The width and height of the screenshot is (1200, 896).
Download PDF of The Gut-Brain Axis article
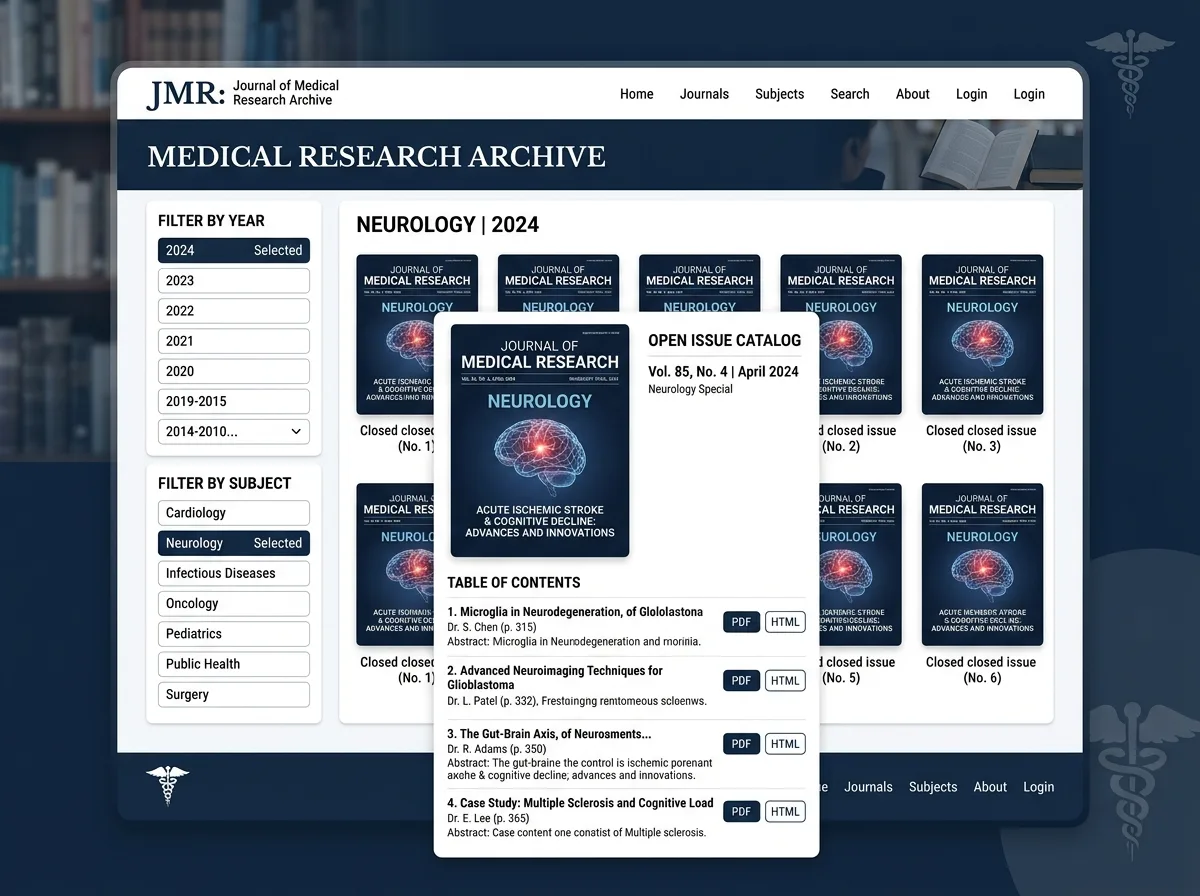click(741, 744)
